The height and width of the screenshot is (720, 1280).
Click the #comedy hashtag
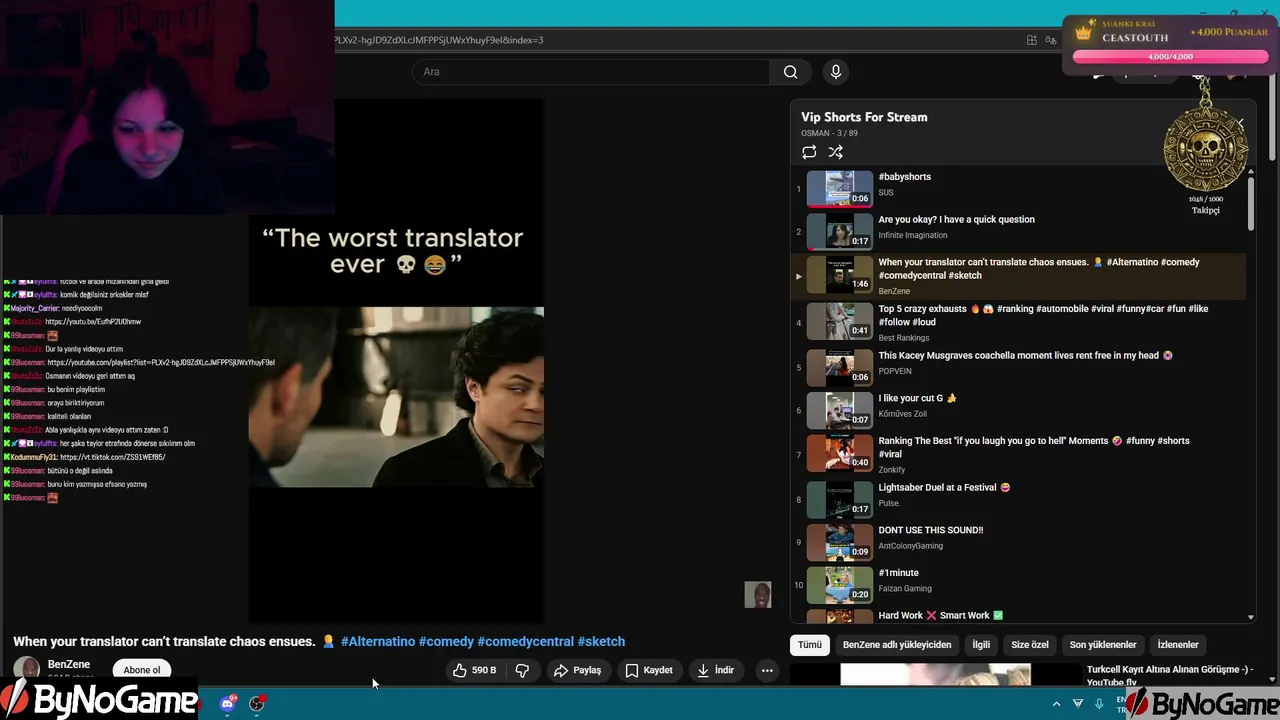(446, 641)
